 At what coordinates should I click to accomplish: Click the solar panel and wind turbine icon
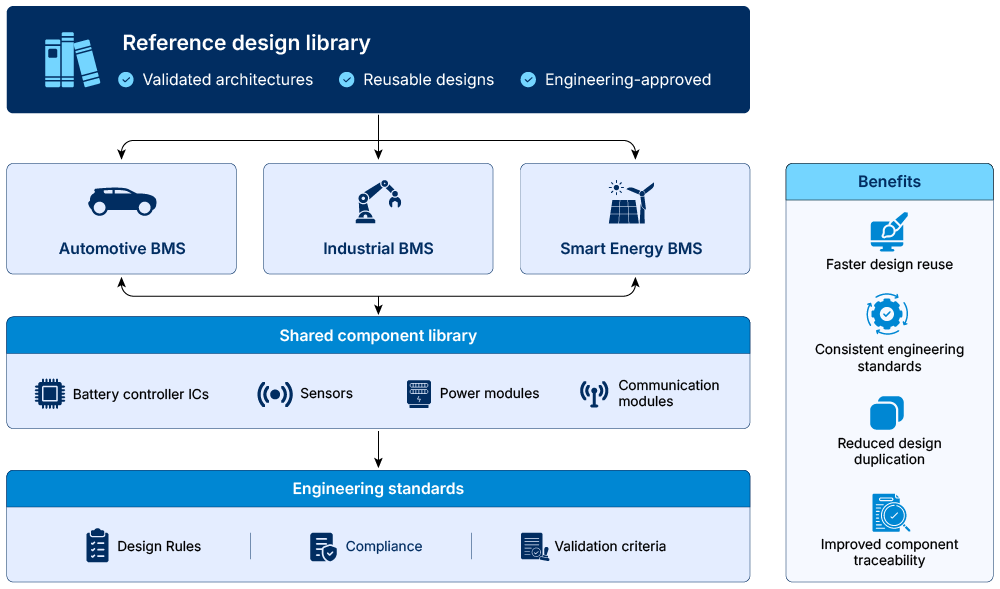click(631, 202)
